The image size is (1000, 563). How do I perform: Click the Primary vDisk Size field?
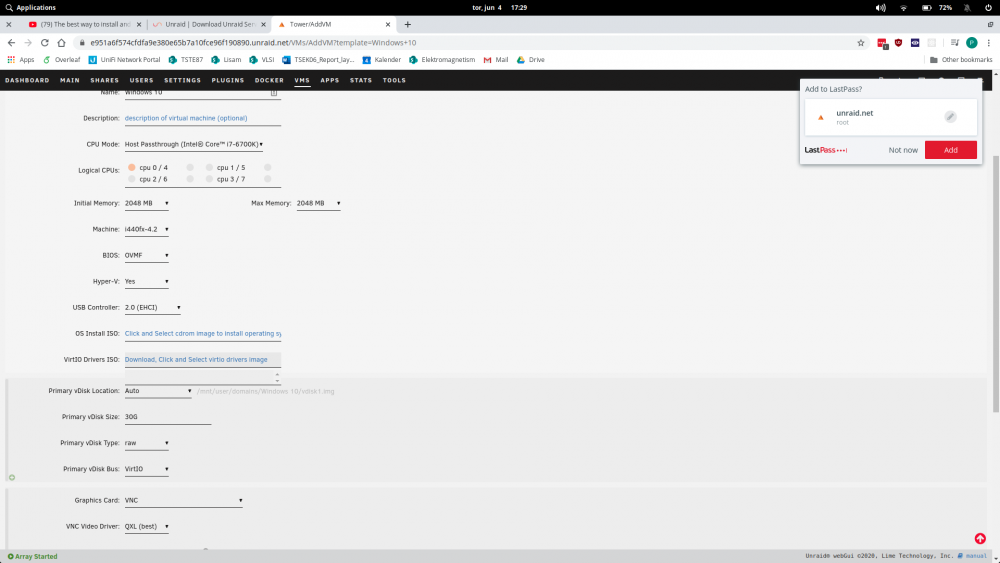168,417
